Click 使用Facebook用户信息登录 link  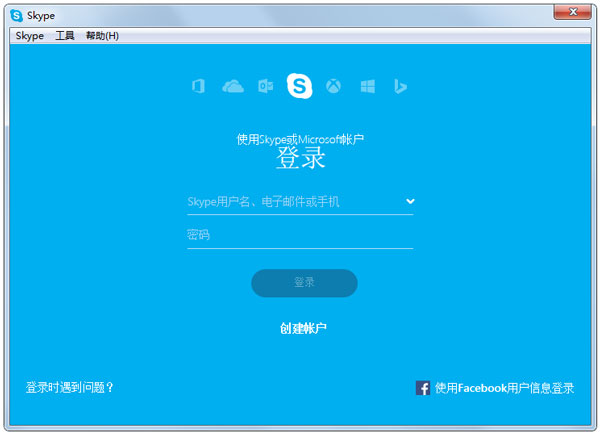click(504, 388)
